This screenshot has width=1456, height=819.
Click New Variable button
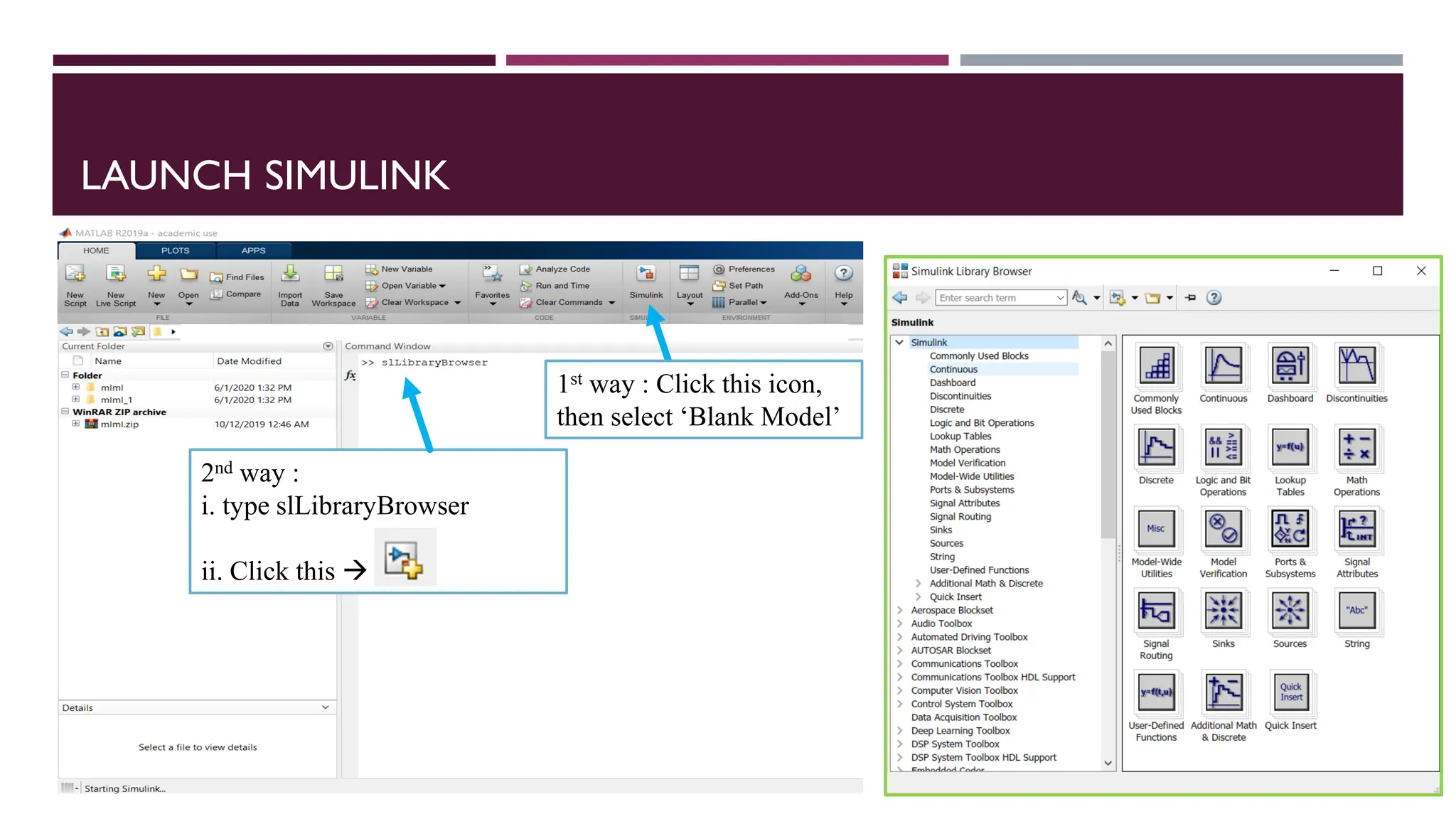(x=399, y=269)
